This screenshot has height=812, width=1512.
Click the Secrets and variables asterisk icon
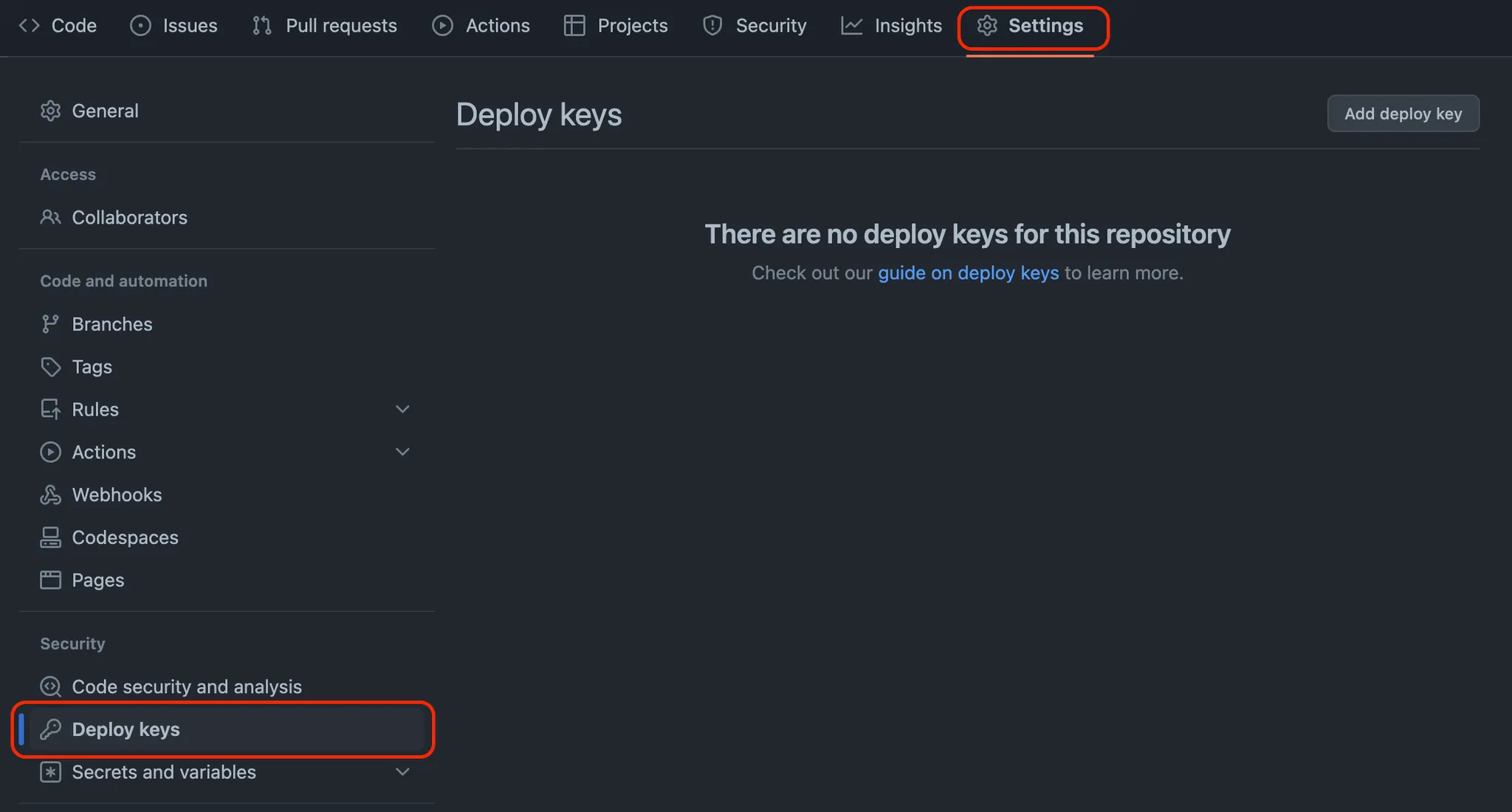click(50, 772)
